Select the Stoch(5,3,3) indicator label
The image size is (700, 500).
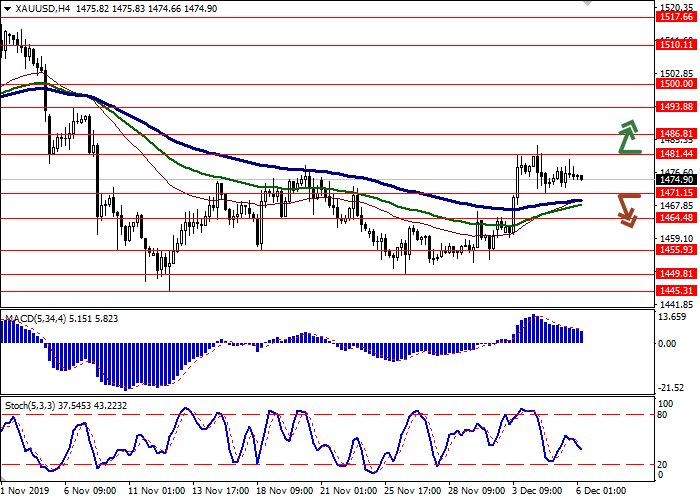click(x=34, y=404)
